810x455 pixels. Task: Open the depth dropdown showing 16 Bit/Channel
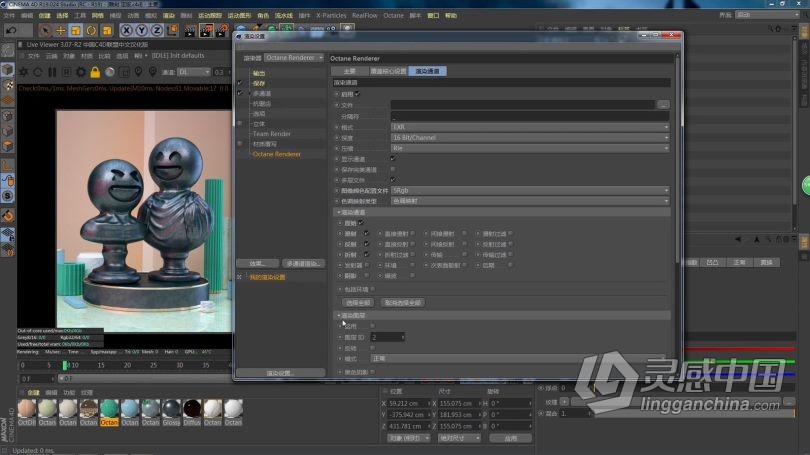tap(530, 138)
